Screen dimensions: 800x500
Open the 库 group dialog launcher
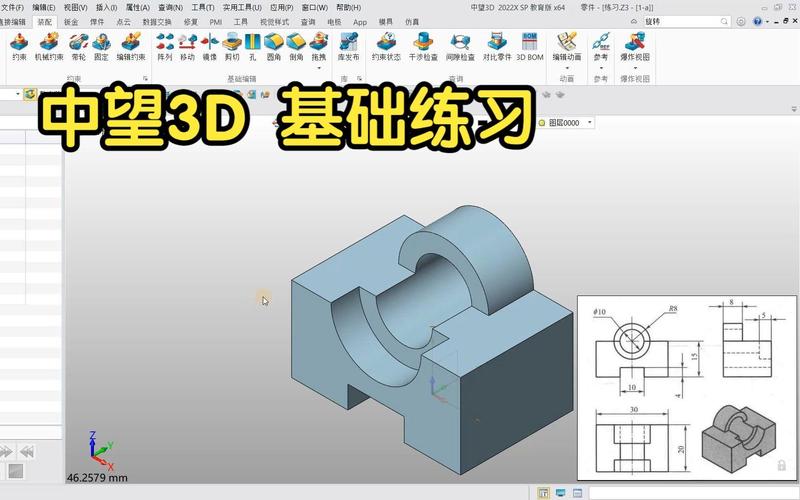click(359, 79)
